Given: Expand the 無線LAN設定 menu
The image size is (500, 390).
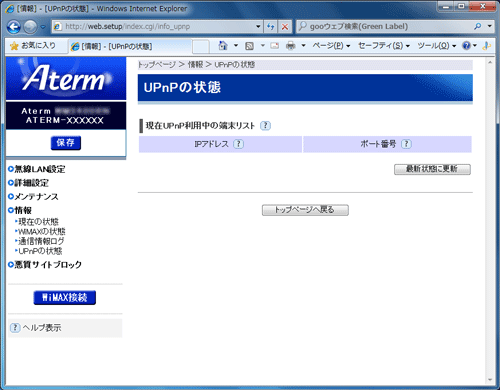Looking at the screenshot, I should [x=37, y=169].
